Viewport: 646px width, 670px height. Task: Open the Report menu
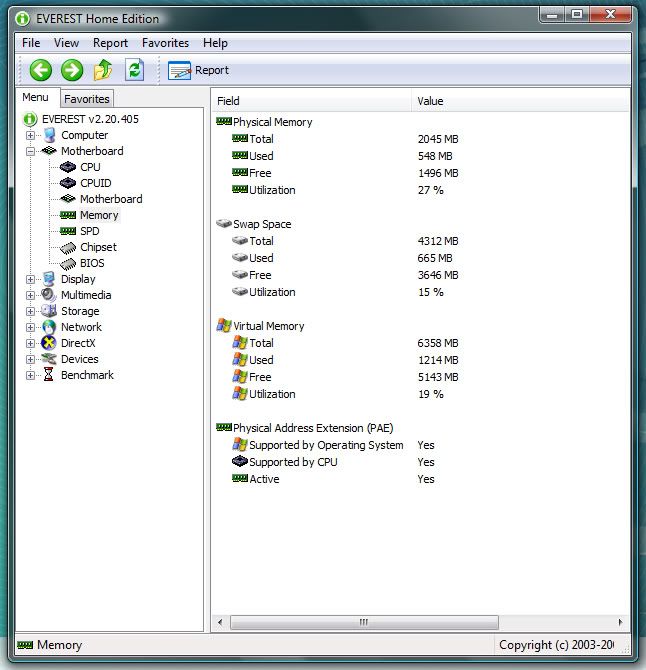point(110,43)
